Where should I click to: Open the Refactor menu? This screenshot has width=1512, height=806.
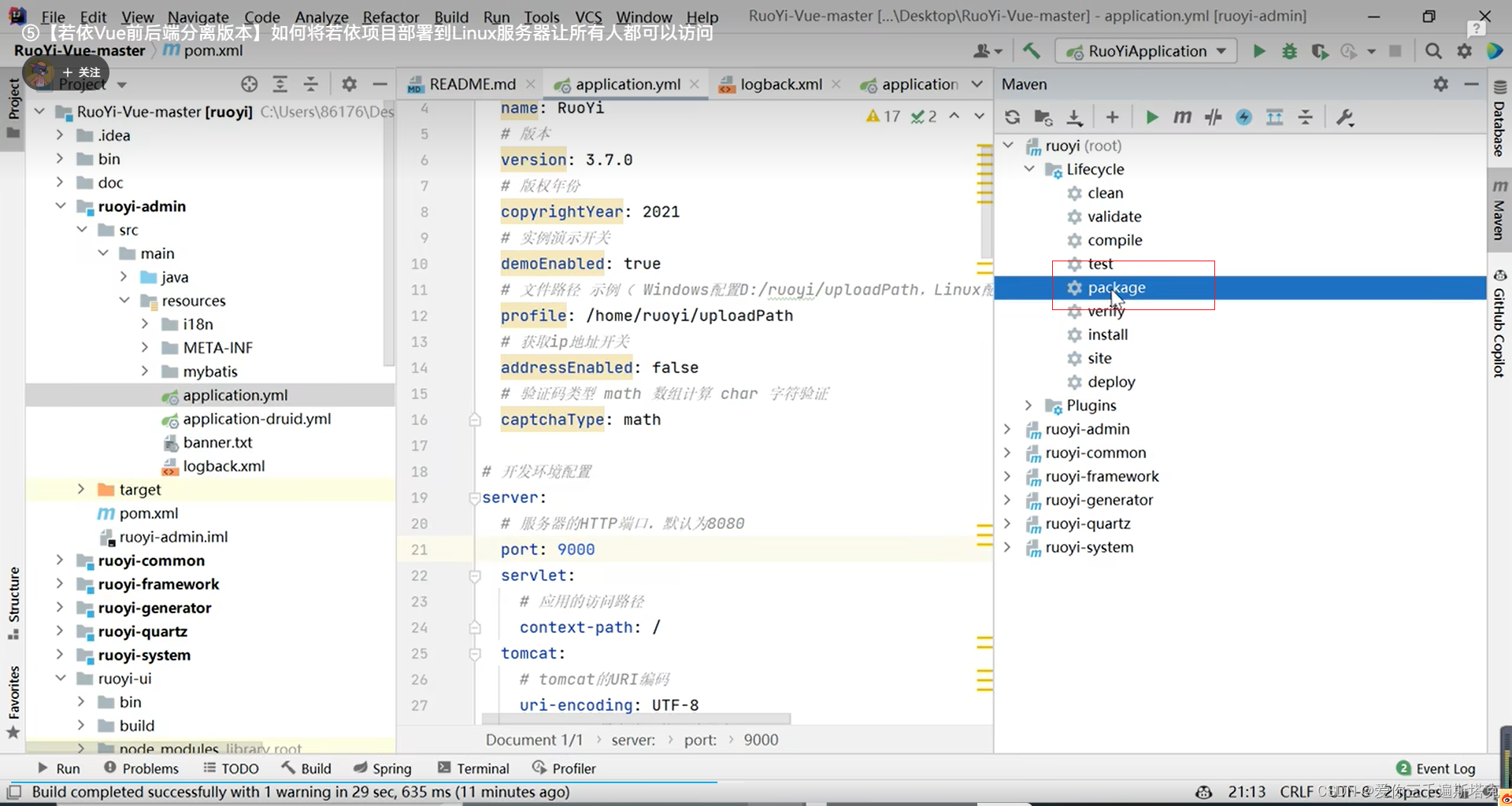(391, 17)
